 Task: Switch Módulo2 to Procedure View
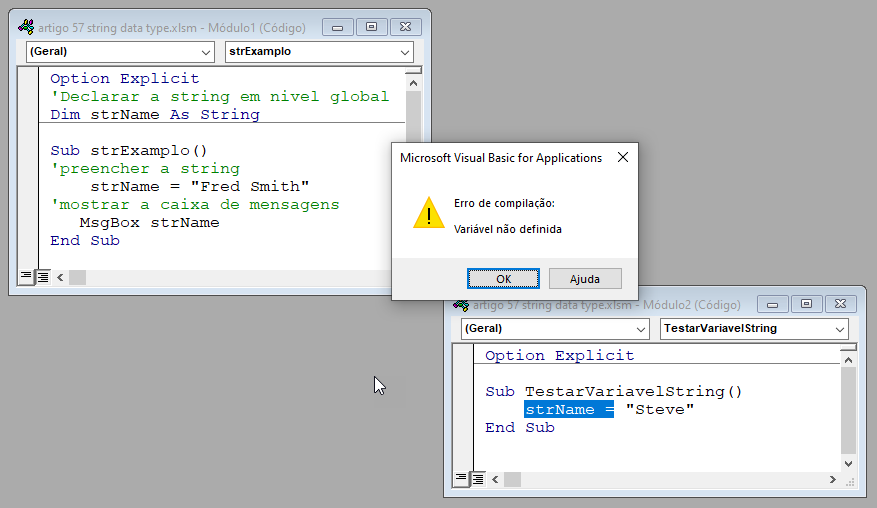point(461,478)
